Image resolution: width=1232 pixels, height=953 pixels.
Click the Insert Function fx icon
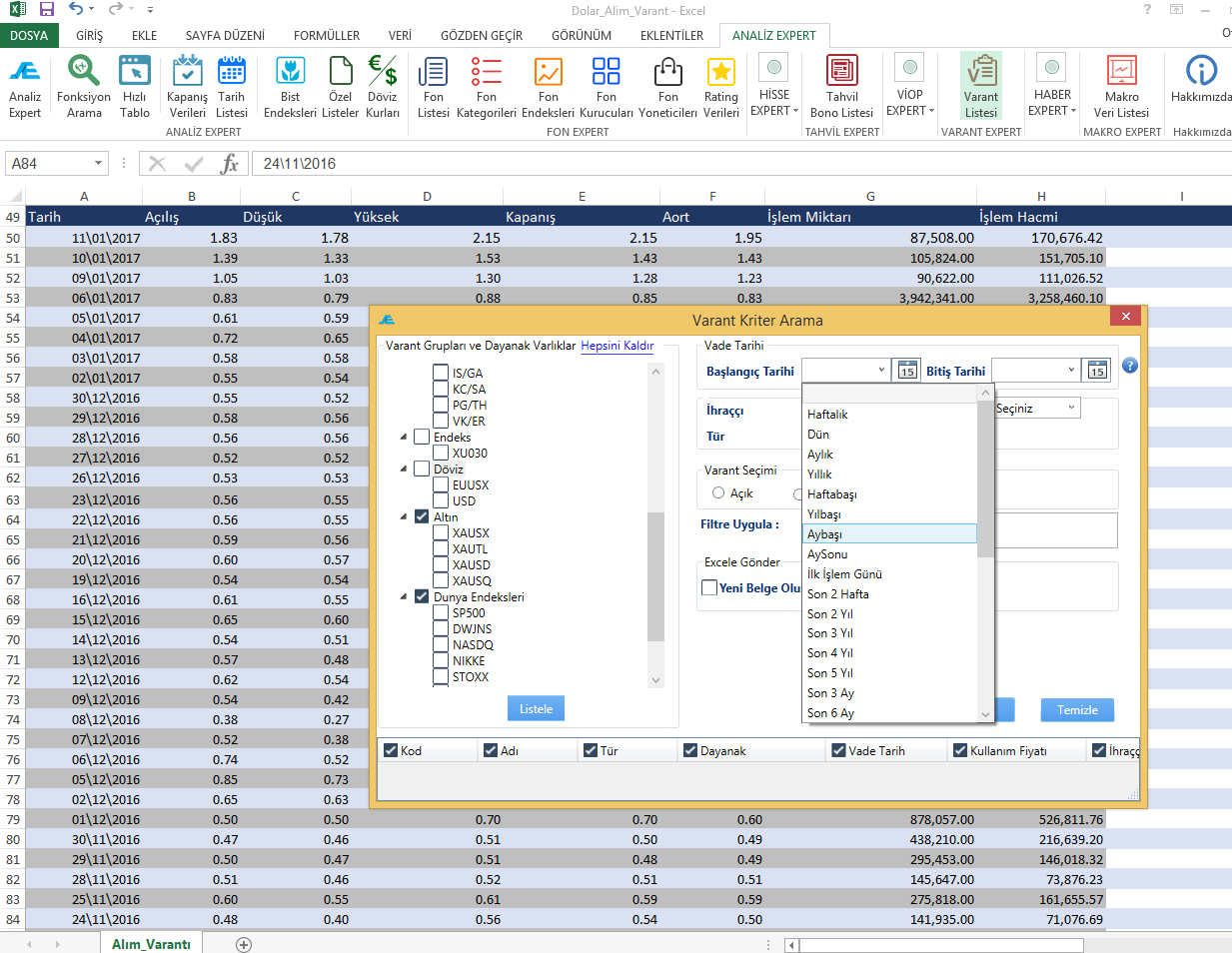(x=230, y=164)
